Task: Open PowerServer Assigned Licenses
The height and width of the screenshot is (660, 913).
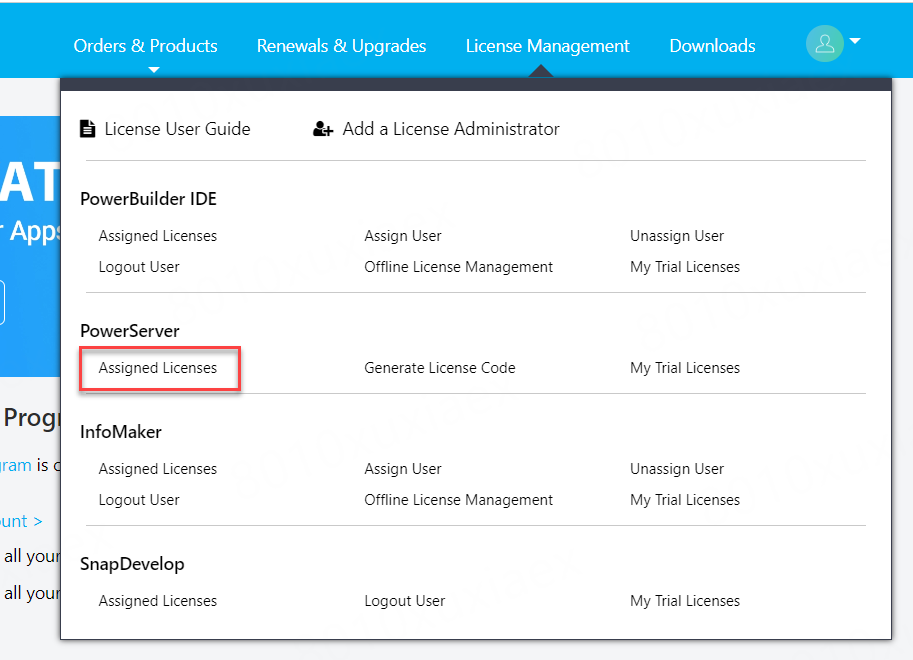Action: [x=158, y=368]
